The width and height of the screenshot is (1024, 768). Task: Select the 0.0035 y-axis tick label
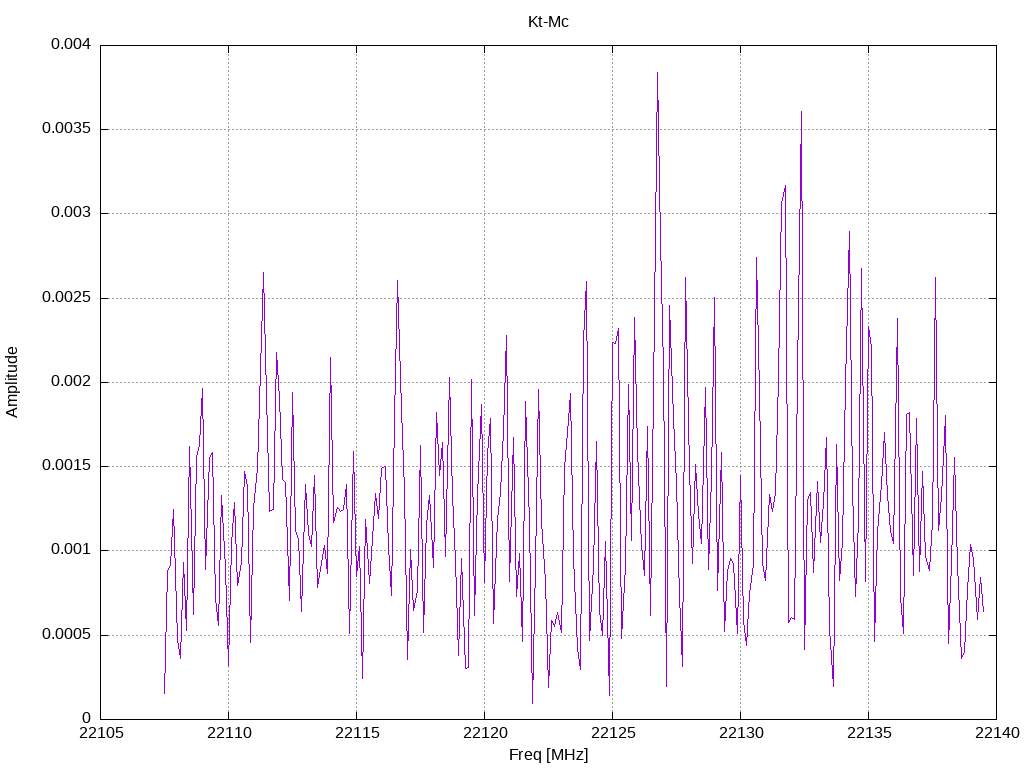[x=66, y=129]
